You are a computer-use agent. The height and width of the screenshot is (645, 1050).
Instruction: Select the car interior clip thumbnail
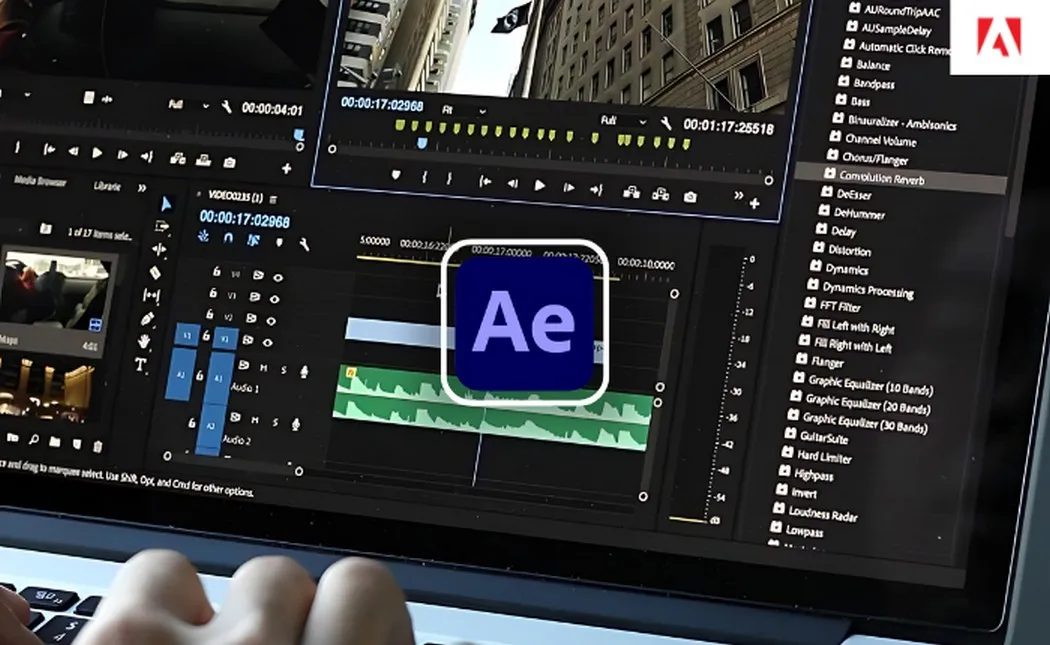[56, 293]
